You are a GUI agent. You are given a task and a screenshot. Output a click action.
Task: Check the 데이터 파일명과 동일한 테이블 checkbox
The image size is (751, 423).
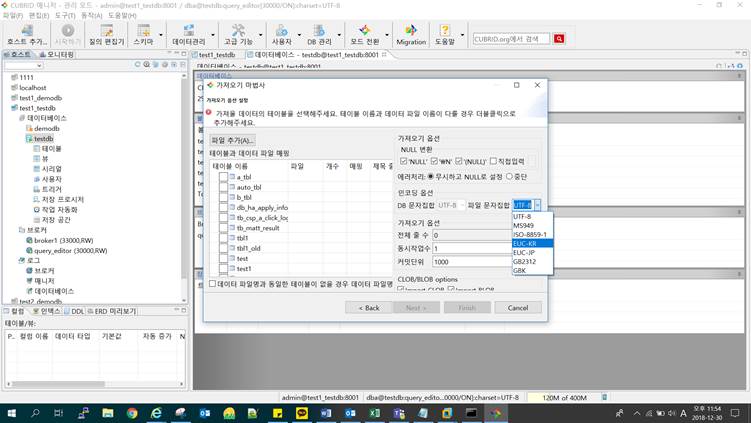pyautogui.click(x=213, y=284)
